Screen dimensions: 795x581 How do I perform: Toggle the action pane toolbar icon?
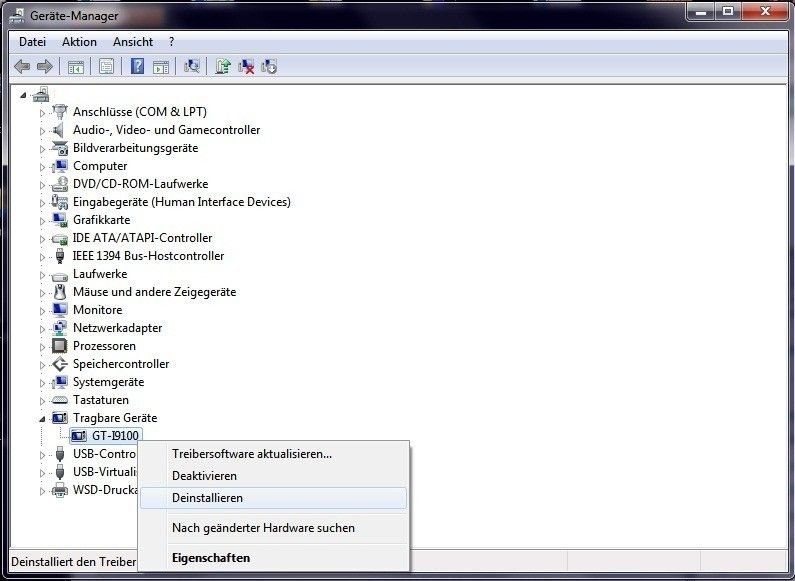click(161, 66)
